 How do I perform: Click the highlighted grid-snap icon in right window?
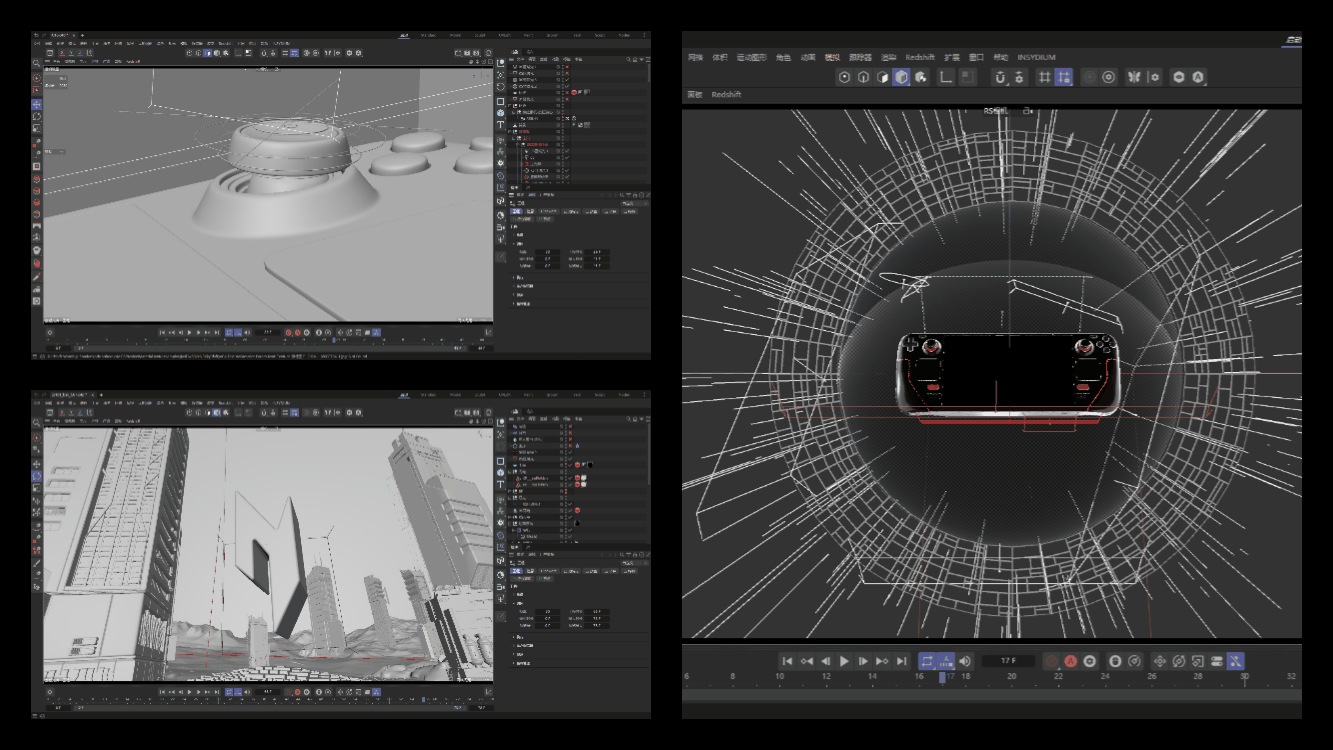pyautogui.click(x=1063, y=77)
